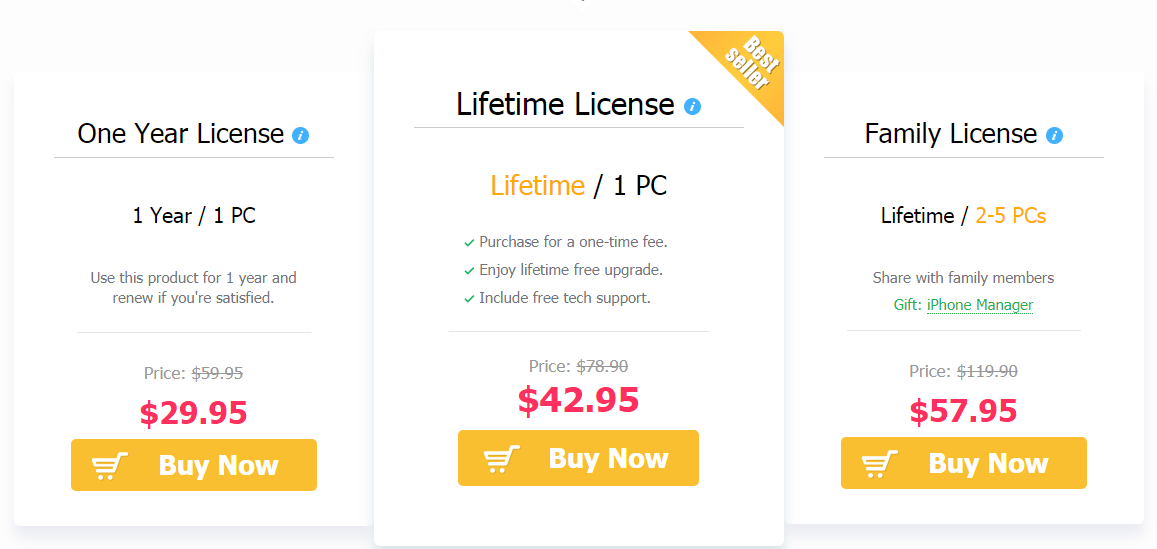Buy the Family License for $57.95
The width and height of the screenshot is (1157, 549).
(x=964, y=463)
